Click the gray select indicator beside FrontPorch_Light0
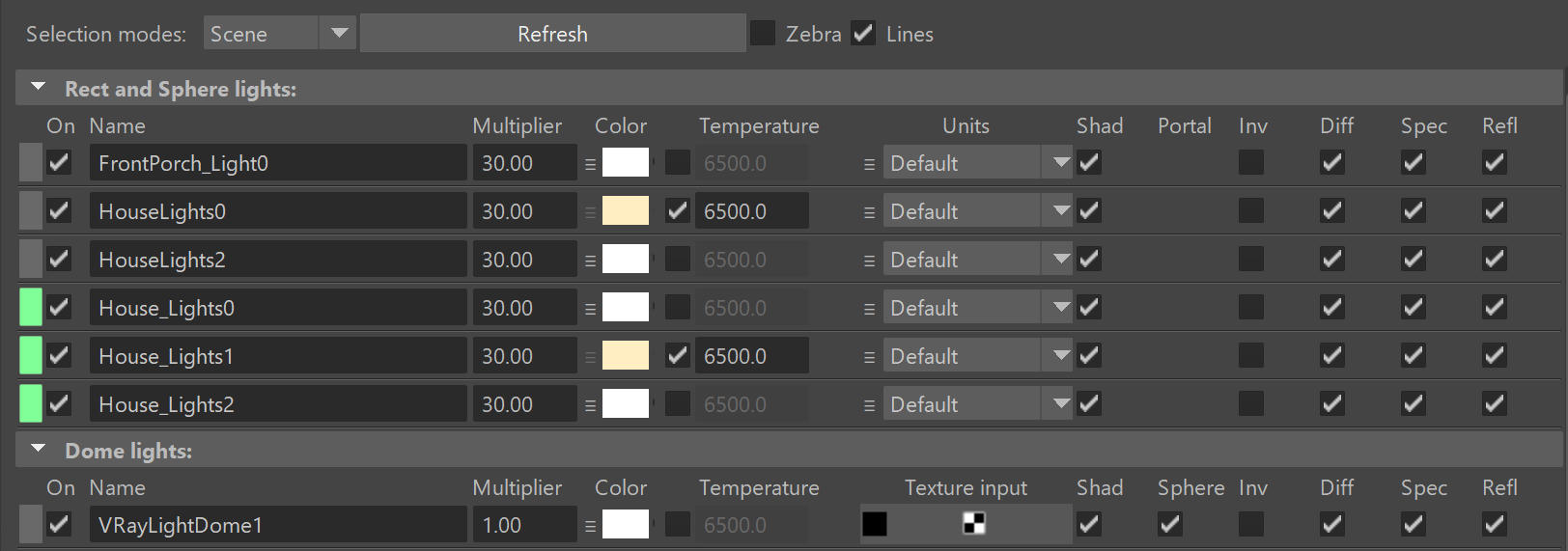The height and width of the screenshot is (551, 1568). coord(31,163)
